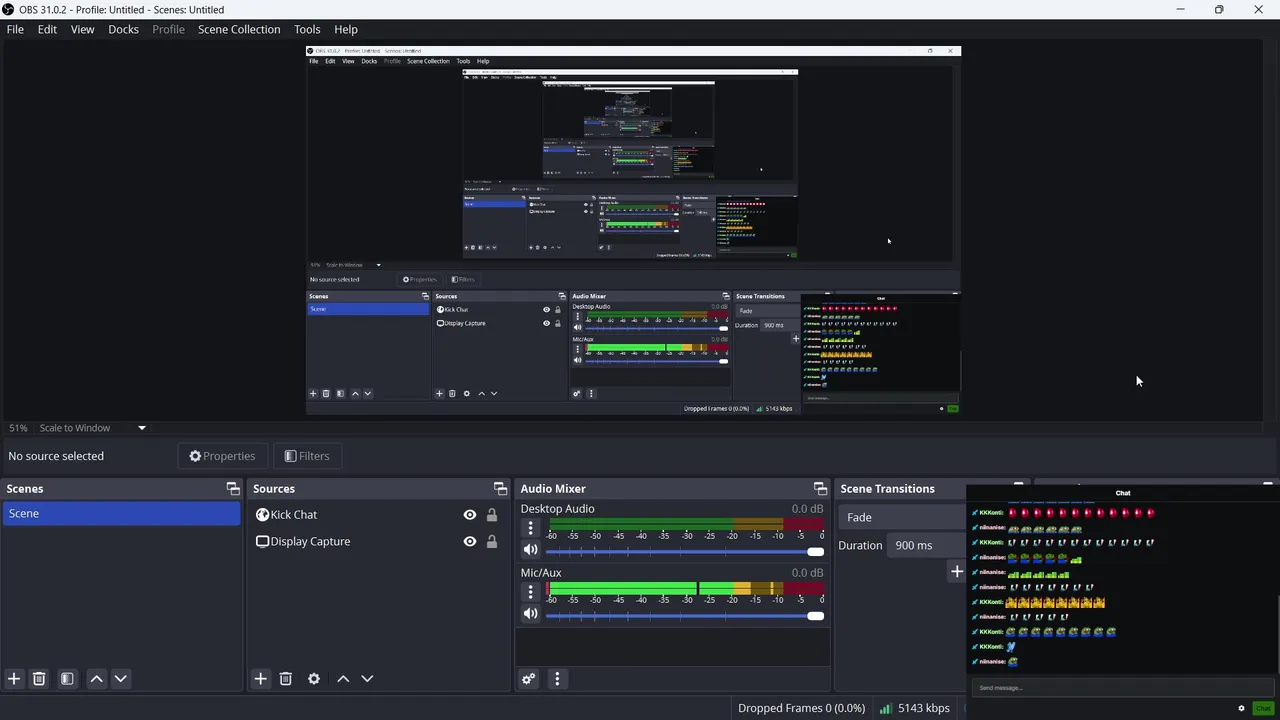This screenshot has height=720, width=1280.
Task: Click the Duration 900 ms field
Action: point(927,545)
